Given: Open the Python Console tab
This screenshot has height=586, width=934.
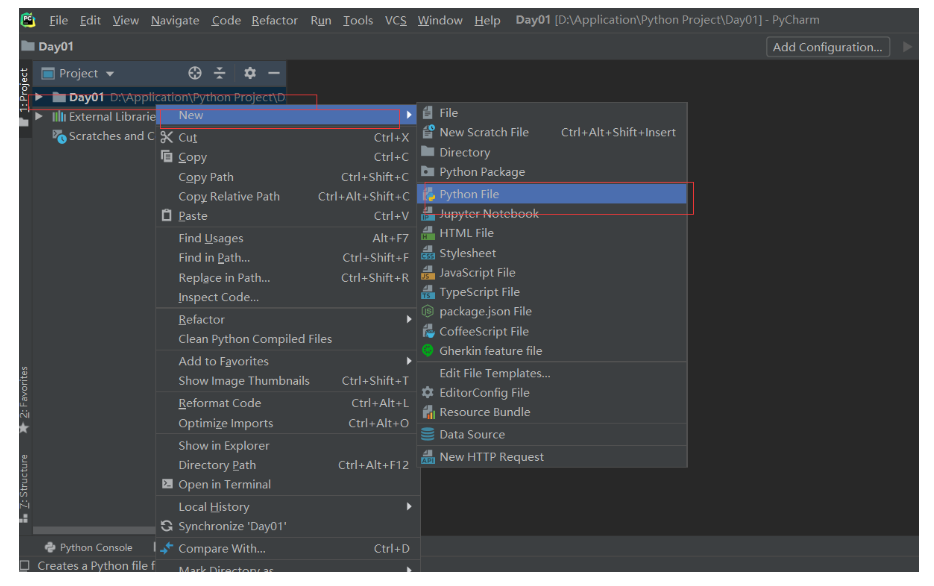Looking at the screenshot, I should point(89,547).
